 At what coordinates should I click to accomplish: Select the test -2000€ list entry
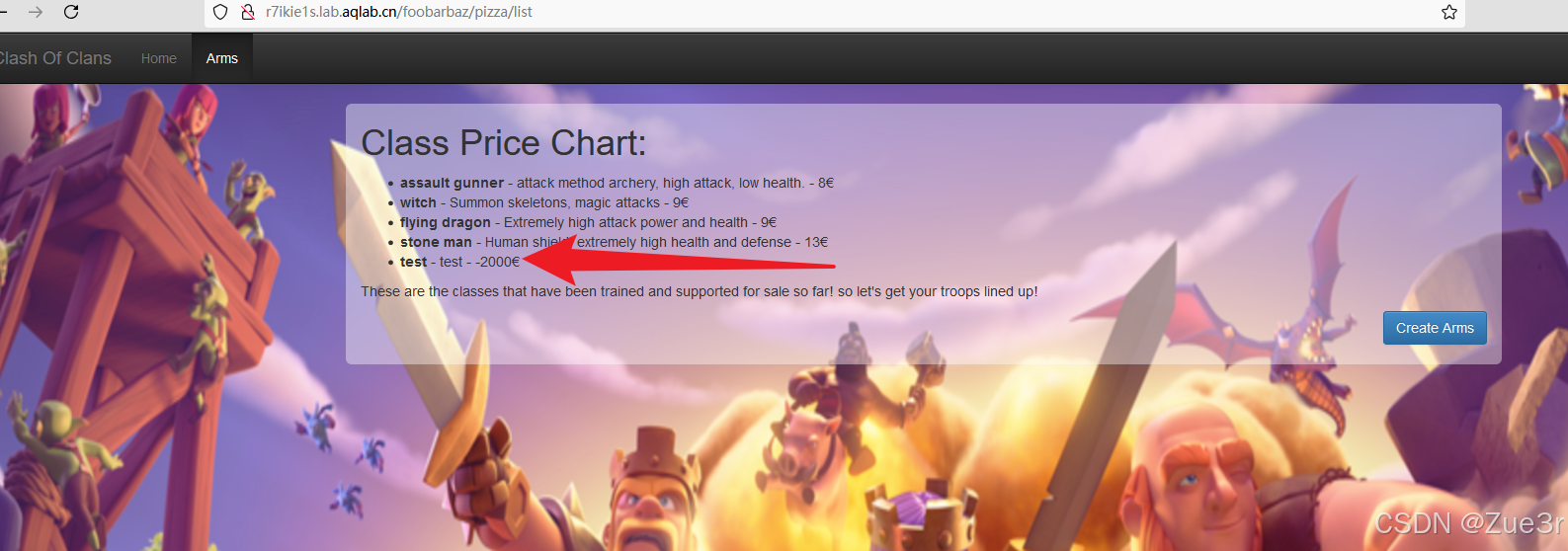pyautogui.click(x=459, y=262)
